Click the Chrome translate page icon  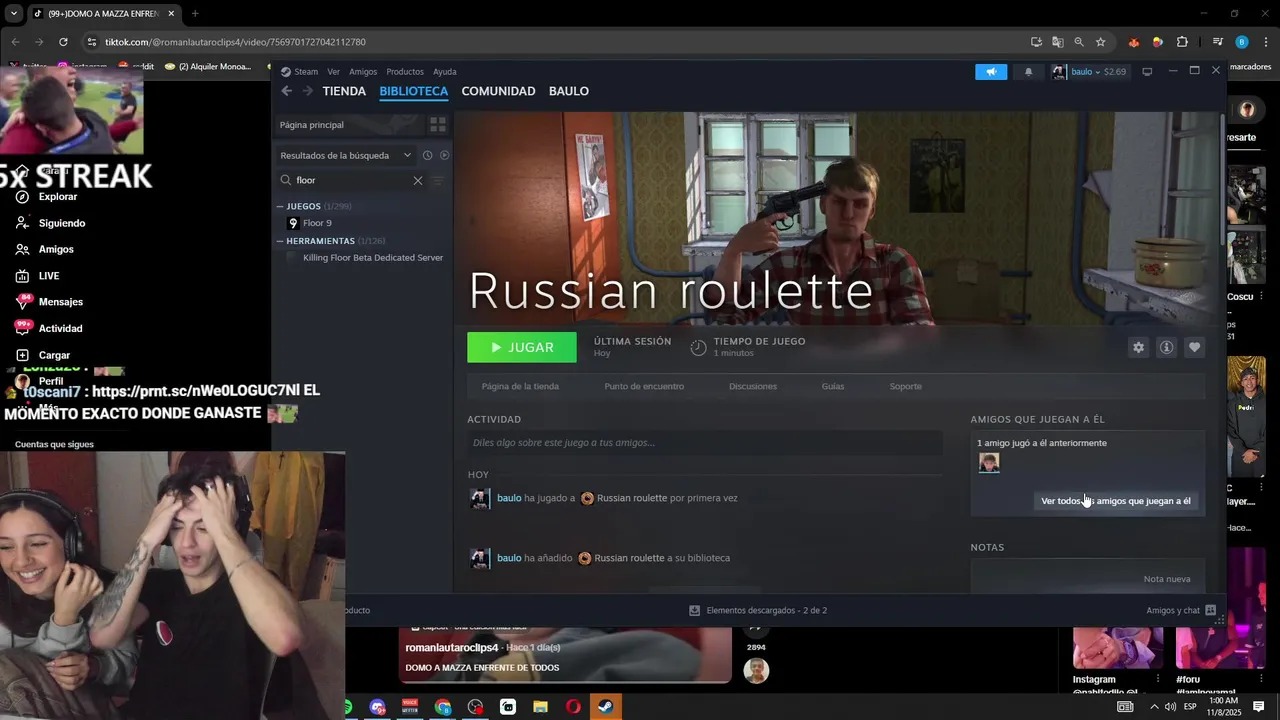coord(1058,42)
